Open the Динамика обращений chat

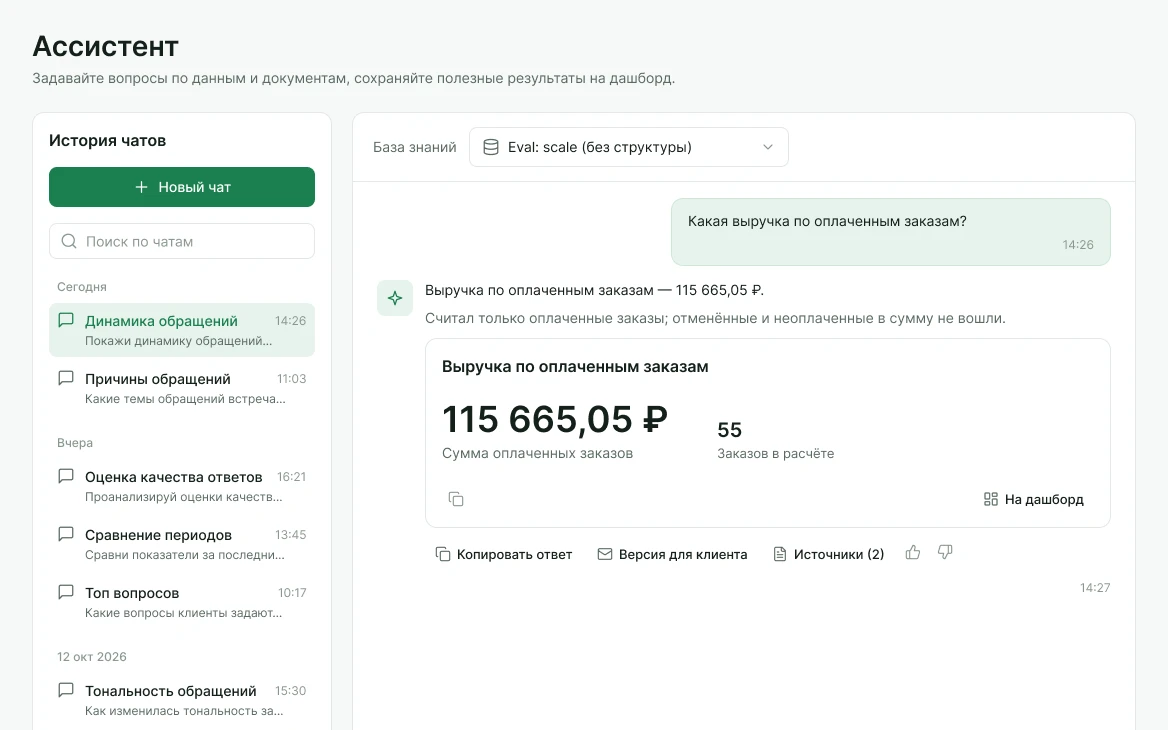[182, 330]
